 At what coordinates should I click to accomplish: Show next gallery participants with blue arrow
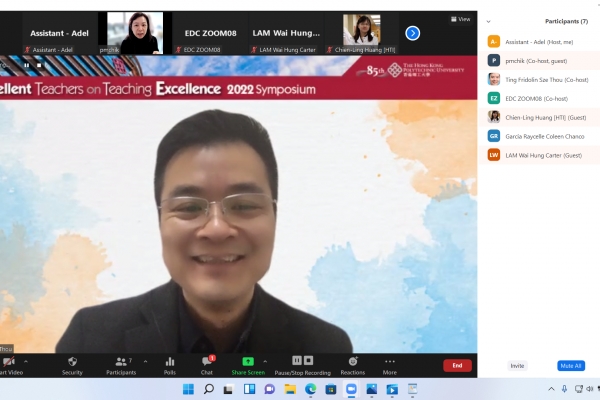[x=412, y=33]
